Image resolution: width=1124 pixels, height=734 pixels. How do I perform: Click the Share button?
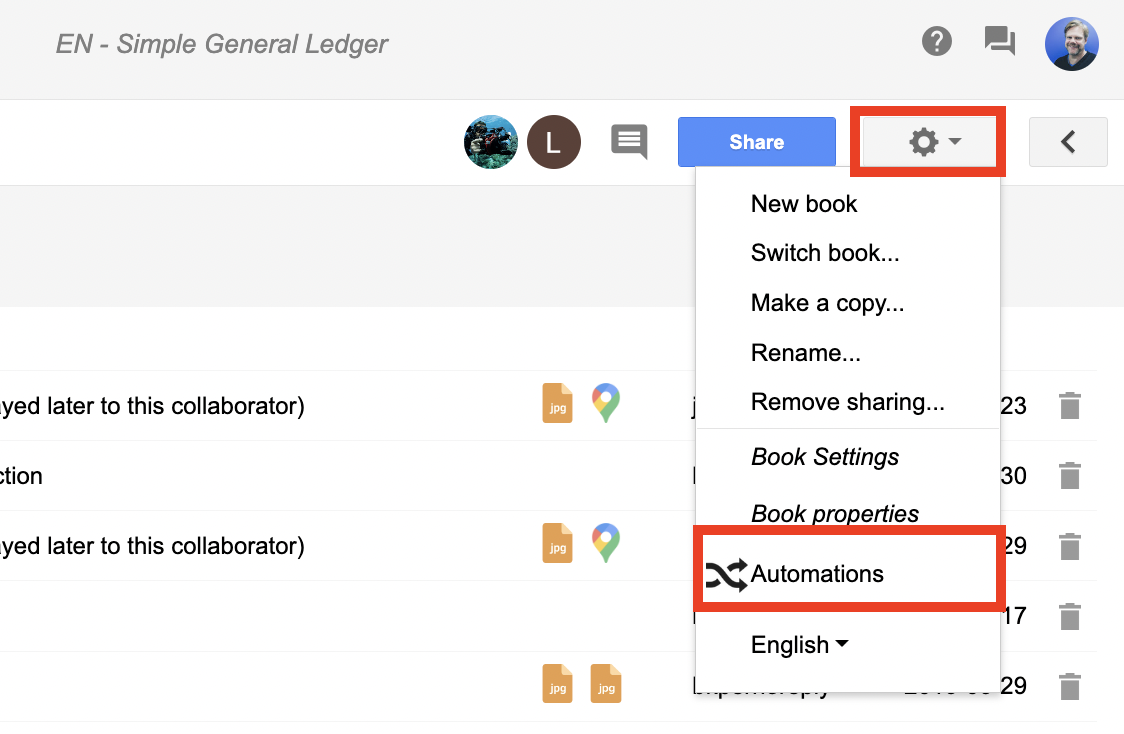[x=756, y=141]
